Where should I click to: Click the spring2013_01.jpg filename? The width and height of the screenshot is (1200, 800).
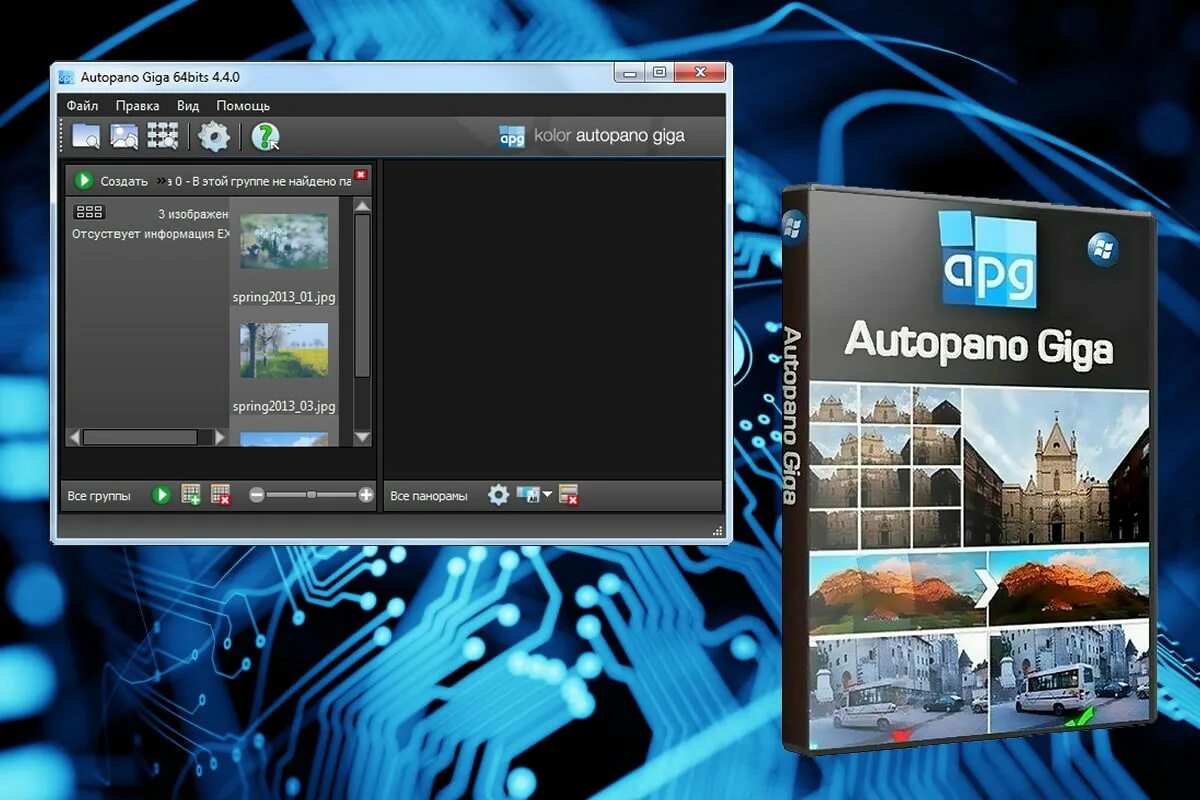[284, 298]
